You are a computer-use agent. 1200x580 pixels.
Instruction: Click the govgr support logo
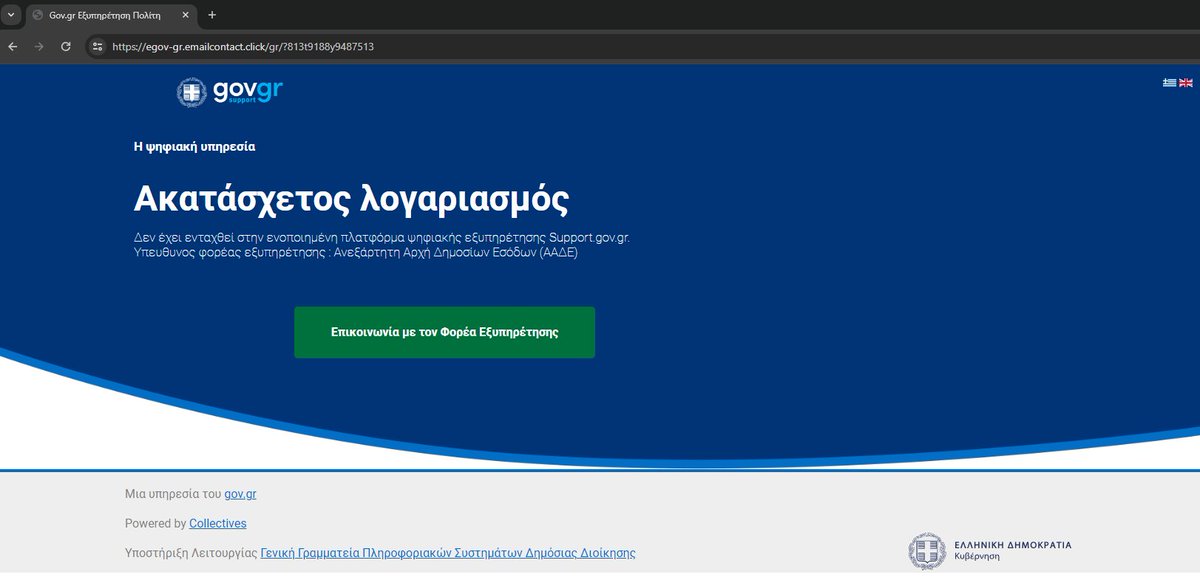tap(230, 92)
